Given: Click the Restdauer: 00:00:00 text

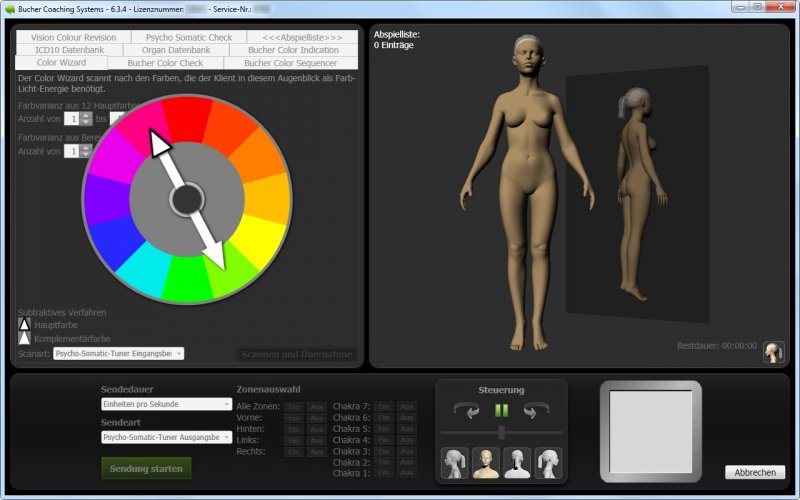Looking at the screenshot, I should coord(717,346).
